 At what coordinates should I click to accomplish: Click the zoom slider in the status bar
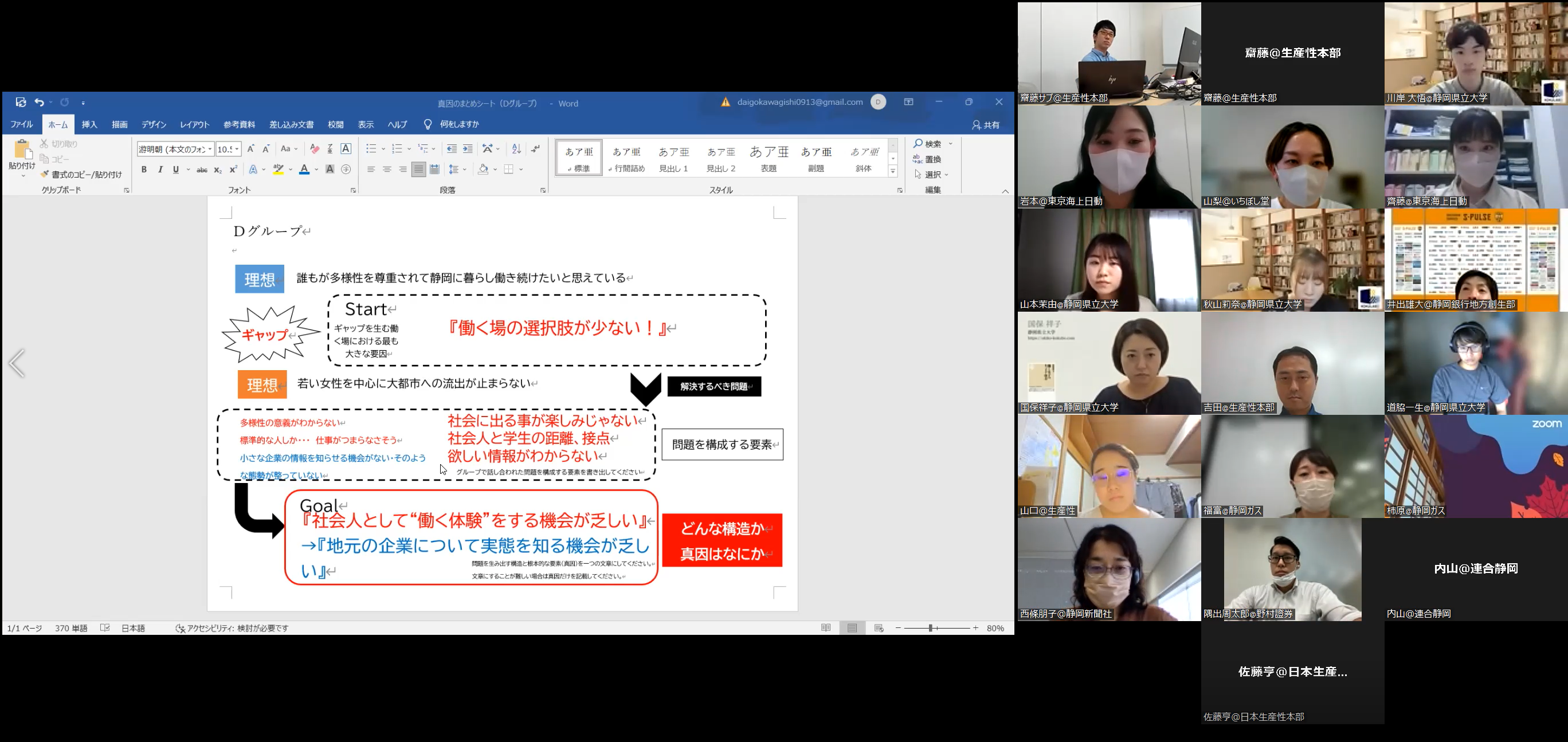937,627
